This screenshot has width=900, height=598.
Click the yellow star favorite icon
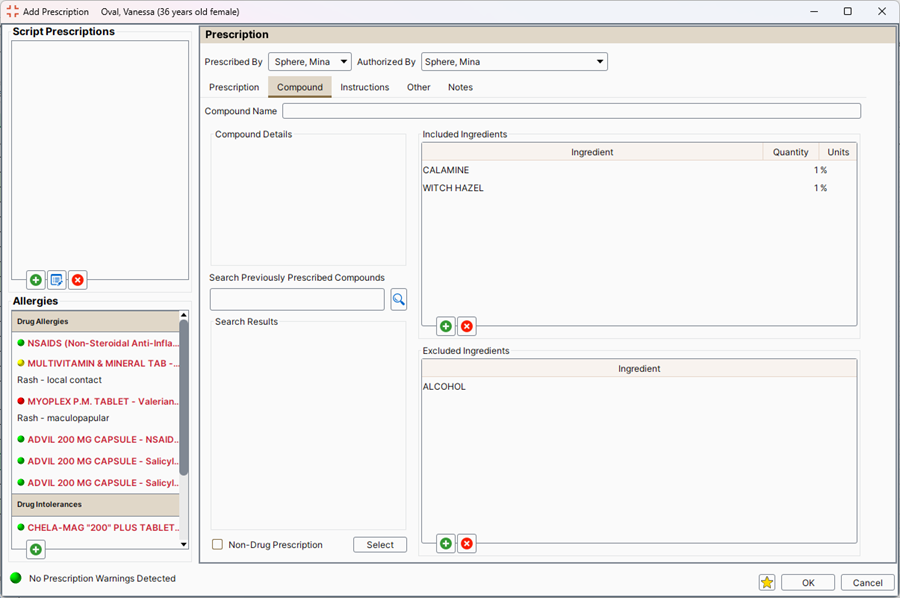(x=767, y=583)
